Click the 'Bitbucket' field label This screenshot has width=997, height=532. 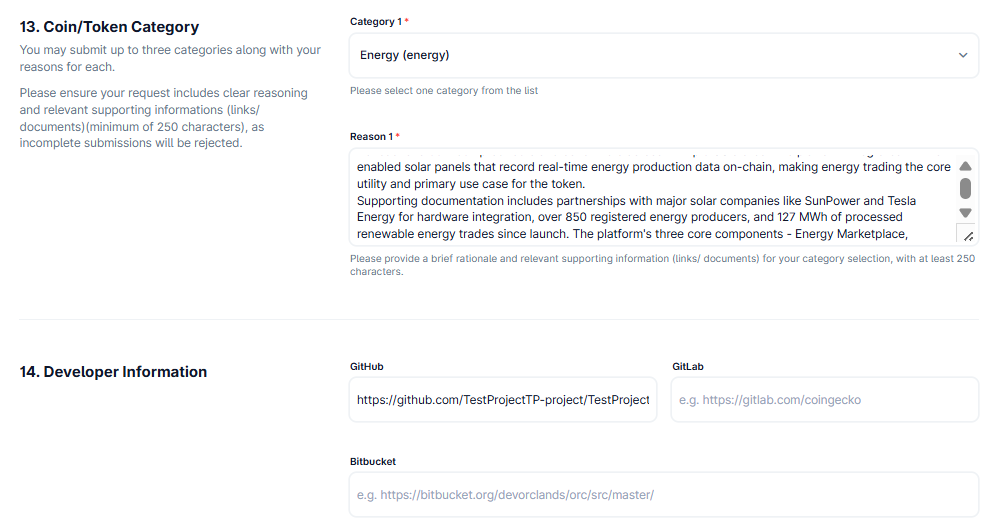pyautogui.click(x=373, y=461)
